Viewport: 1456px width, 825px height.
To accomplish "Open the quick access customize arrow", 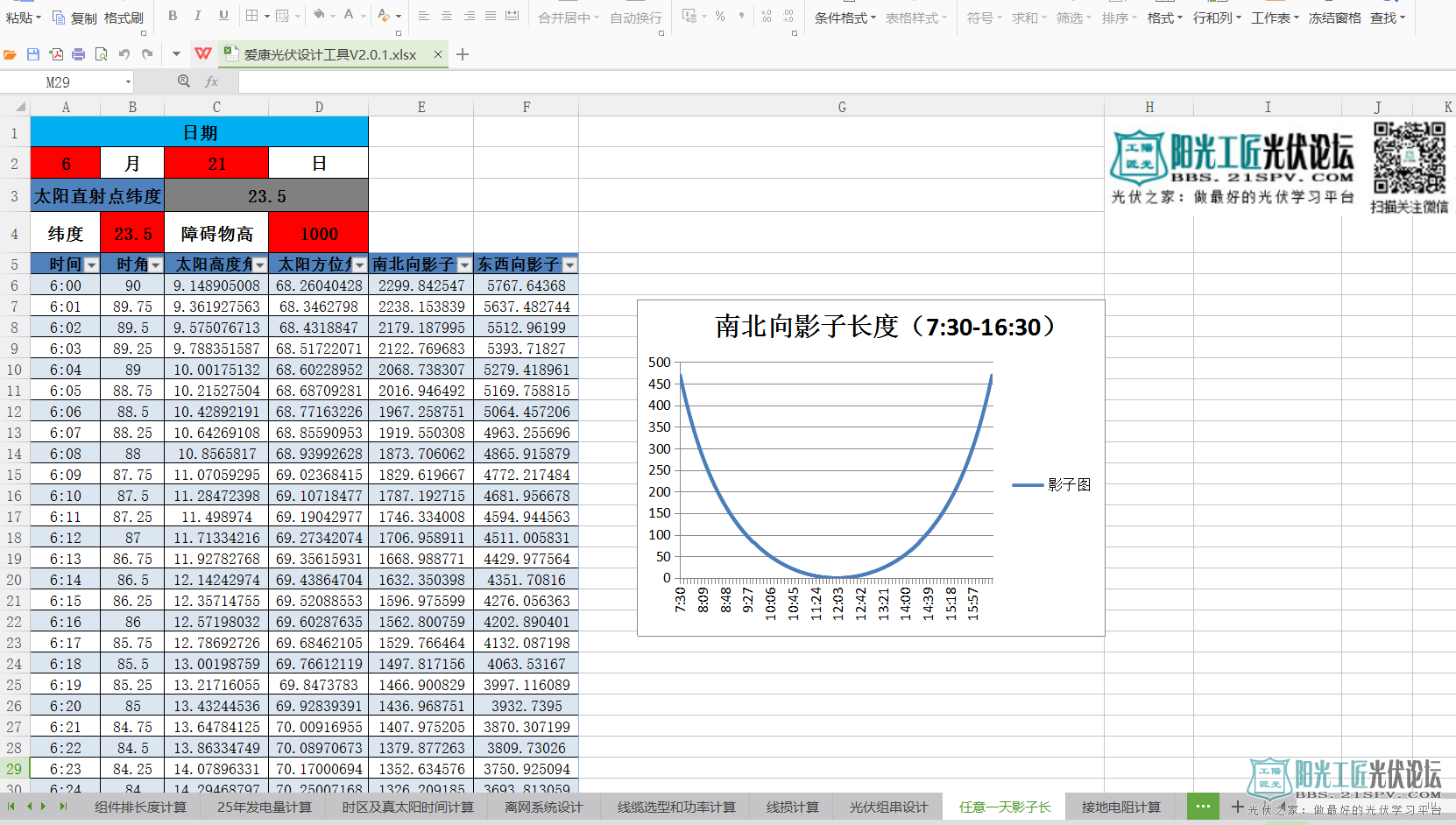I will [x=176, y=54].
